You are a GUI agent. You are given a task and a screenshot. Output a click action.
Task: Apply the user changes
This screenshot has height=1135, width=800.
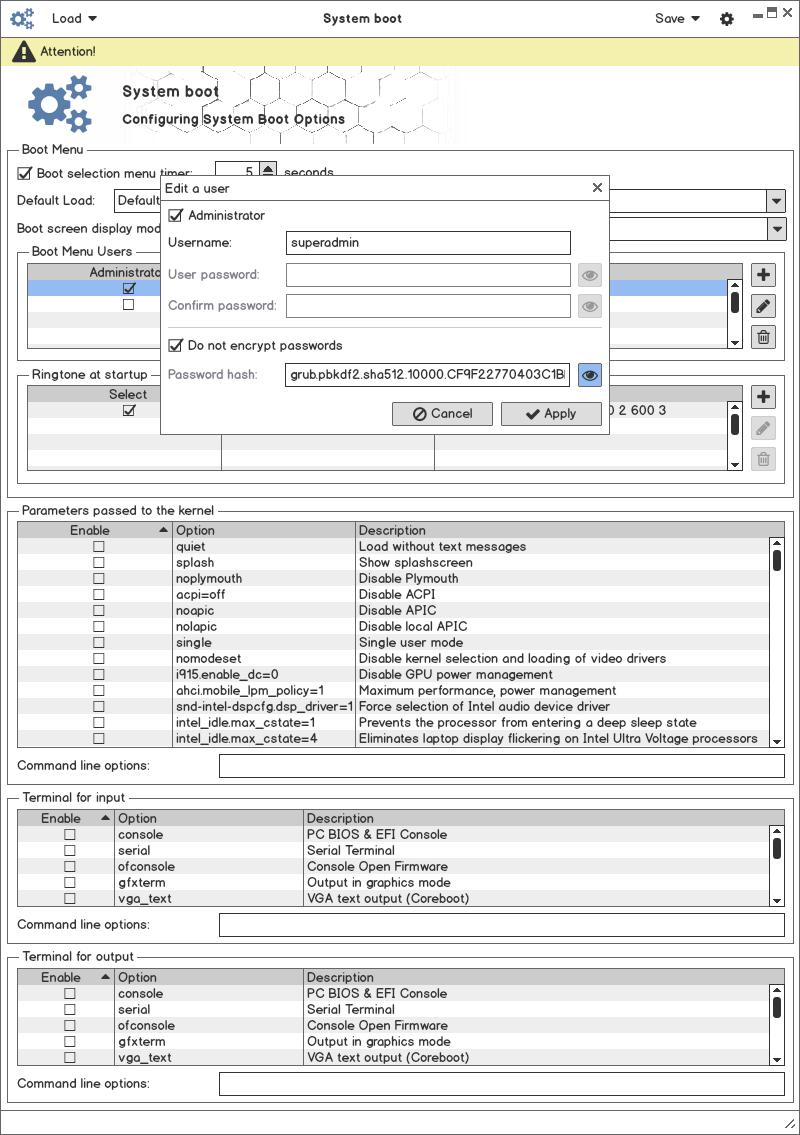click(551, 414)
